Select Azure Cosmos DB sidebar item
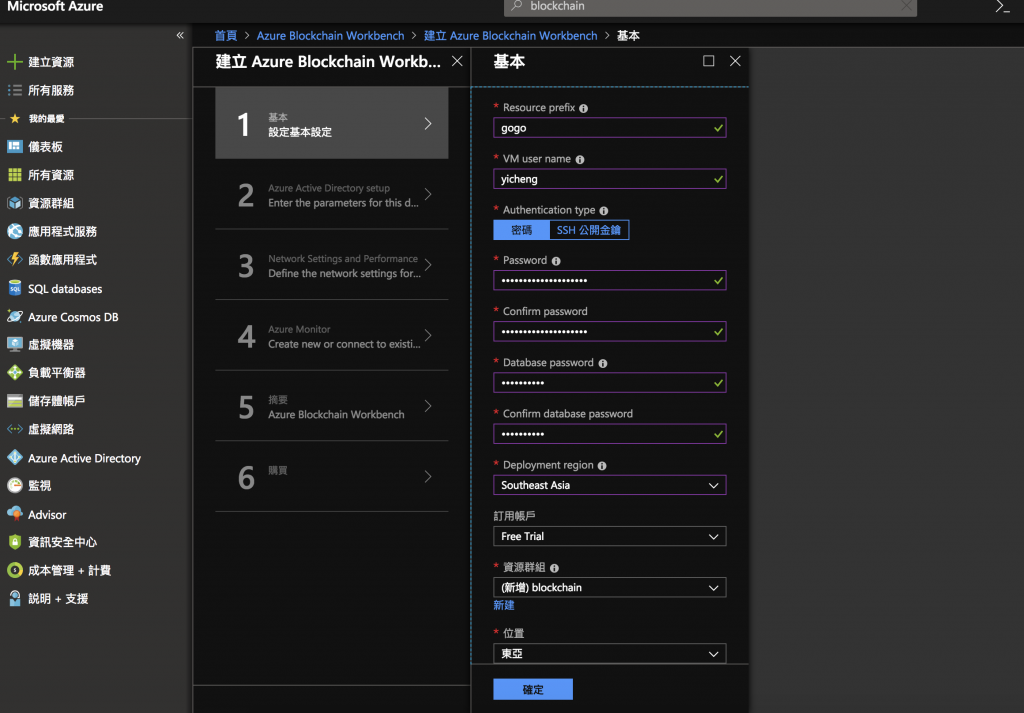Image resolution: width=1024 pixels, height=713 pixels. tap(73, 317)
